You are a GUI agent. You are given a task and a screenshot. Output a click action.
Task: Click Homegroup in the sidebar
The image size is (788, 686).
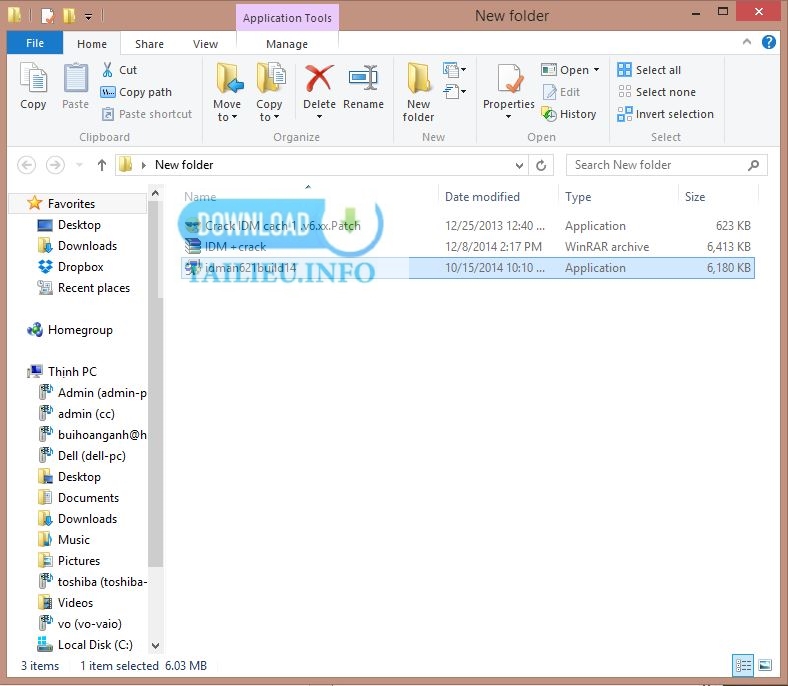click(x=80, y=330)
